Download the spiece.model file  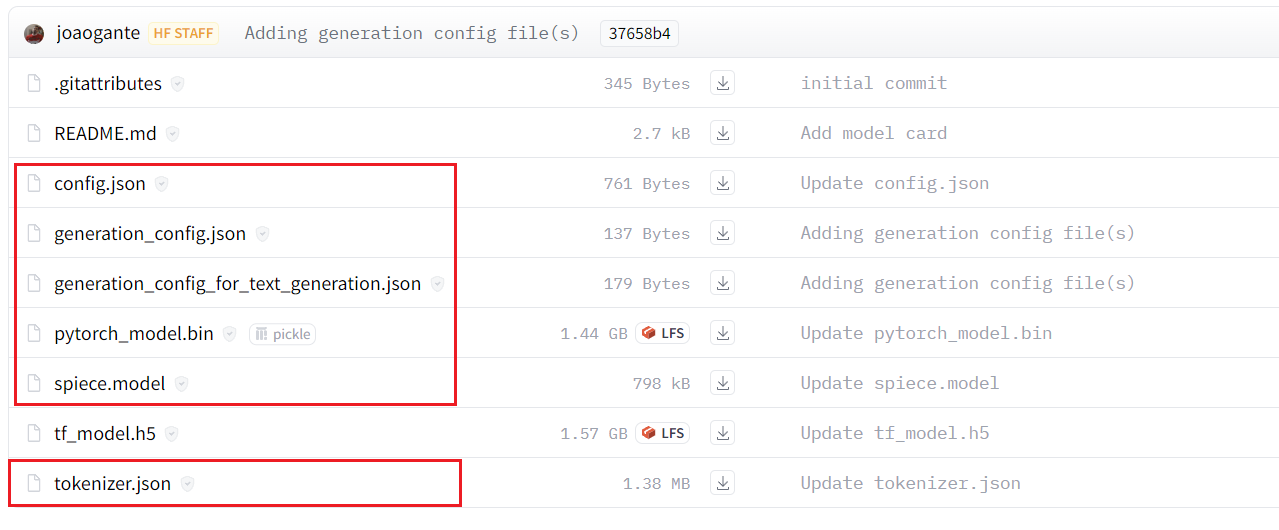pyautogui.click(x=722, y=383)
